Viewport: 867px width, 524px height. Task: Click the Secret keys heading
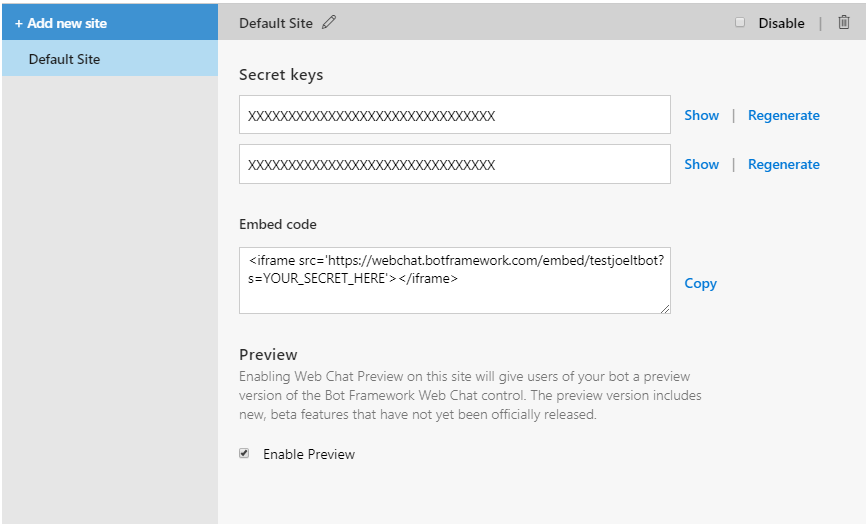pyautogui.click(x=281, y=75)
